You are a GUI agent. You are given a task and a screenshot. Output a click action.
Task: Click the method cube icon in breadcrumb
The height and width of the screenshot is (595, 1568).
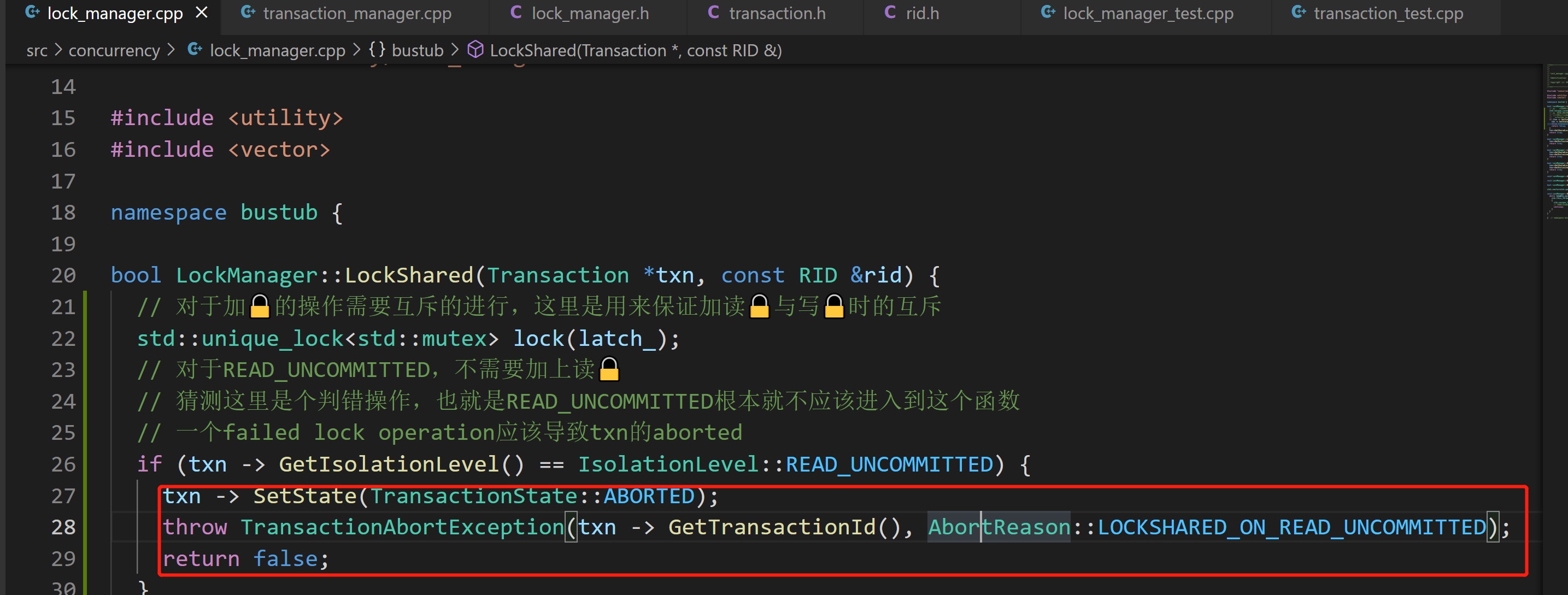pyautogui.click(x=475, y=50)
